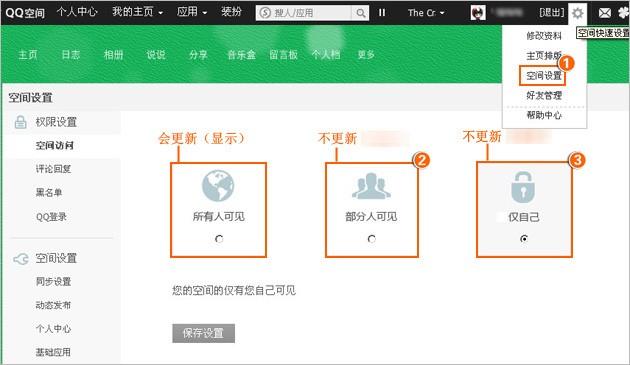Click the 仅自己 label

click(524, 217)
